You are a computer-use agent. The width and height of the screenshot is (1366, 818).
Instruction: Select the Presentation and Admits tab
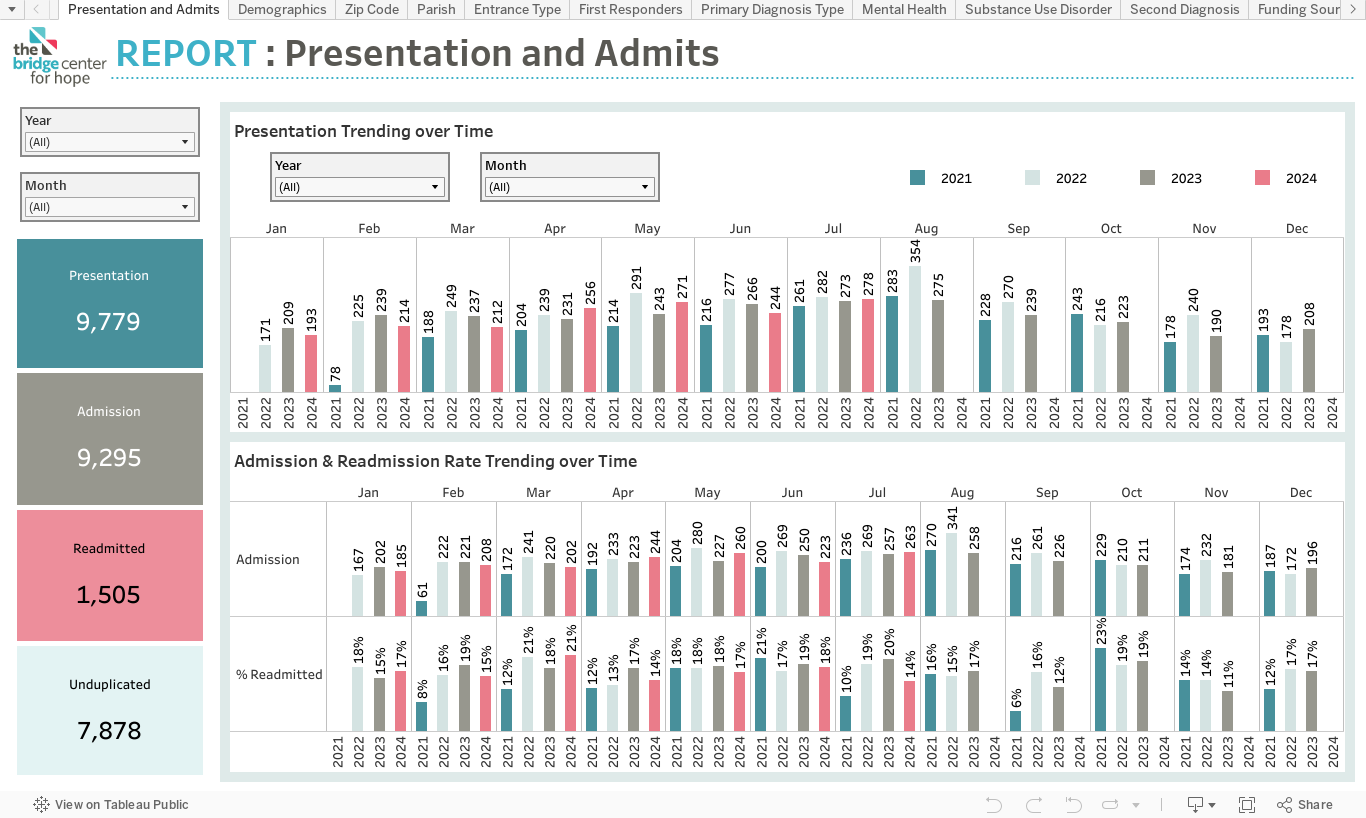coord(144,9)
